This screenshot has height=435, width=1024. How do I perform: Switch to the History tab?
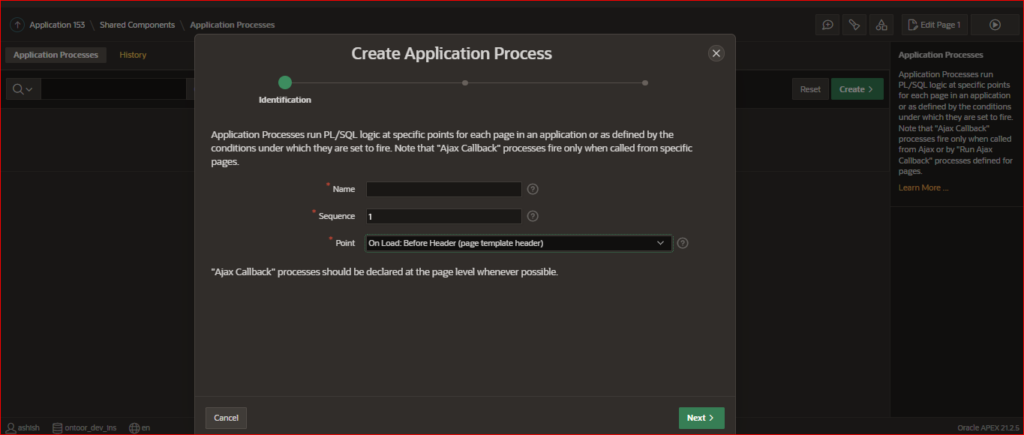(x=133, y=55)
